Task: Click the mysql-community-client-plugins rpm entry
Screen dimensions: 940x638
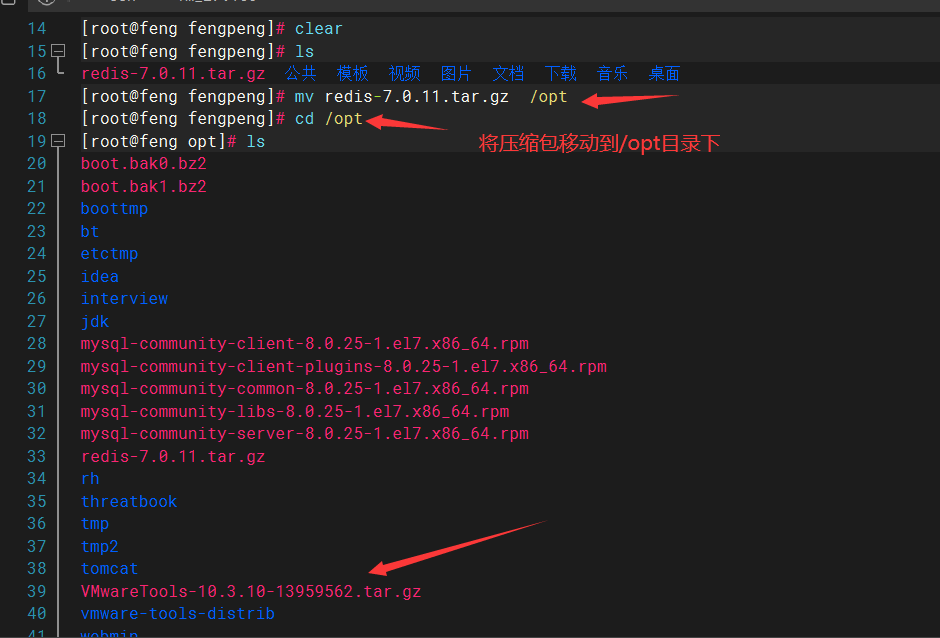Action: pyautogui.click(x=344, y=366)
